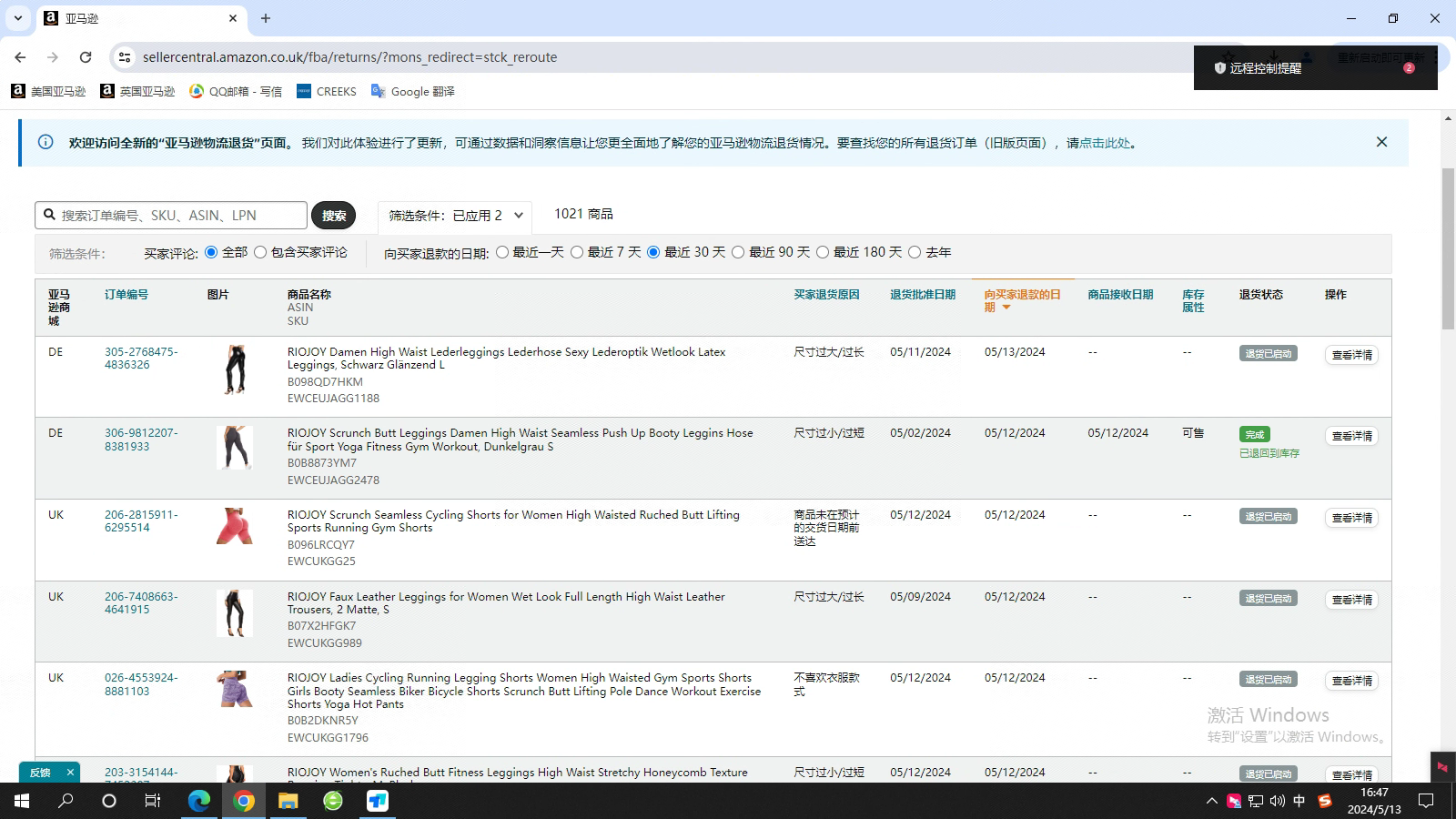
Task: Open Windows Start menu
Action: (21, 801)
